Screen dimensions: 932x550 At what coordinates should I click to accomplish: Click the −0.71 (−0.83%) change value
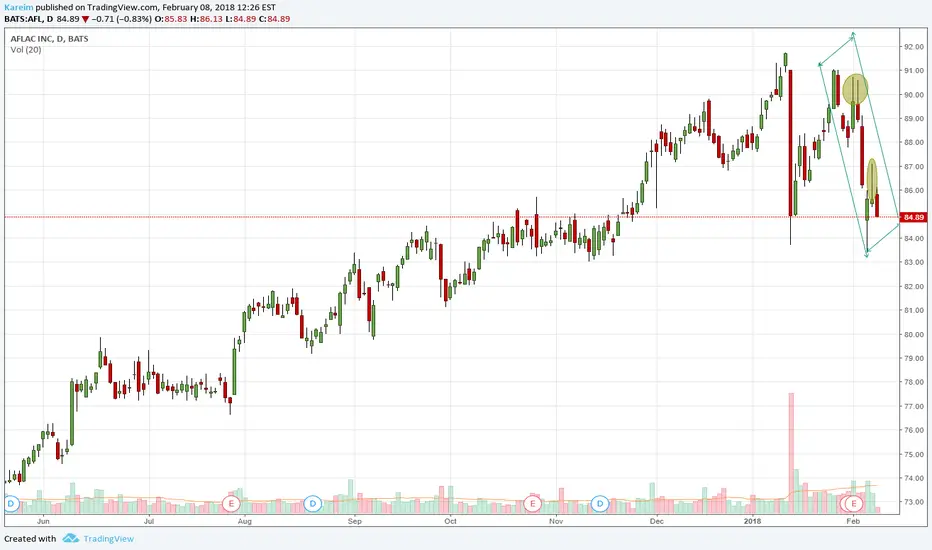(122, 19)
